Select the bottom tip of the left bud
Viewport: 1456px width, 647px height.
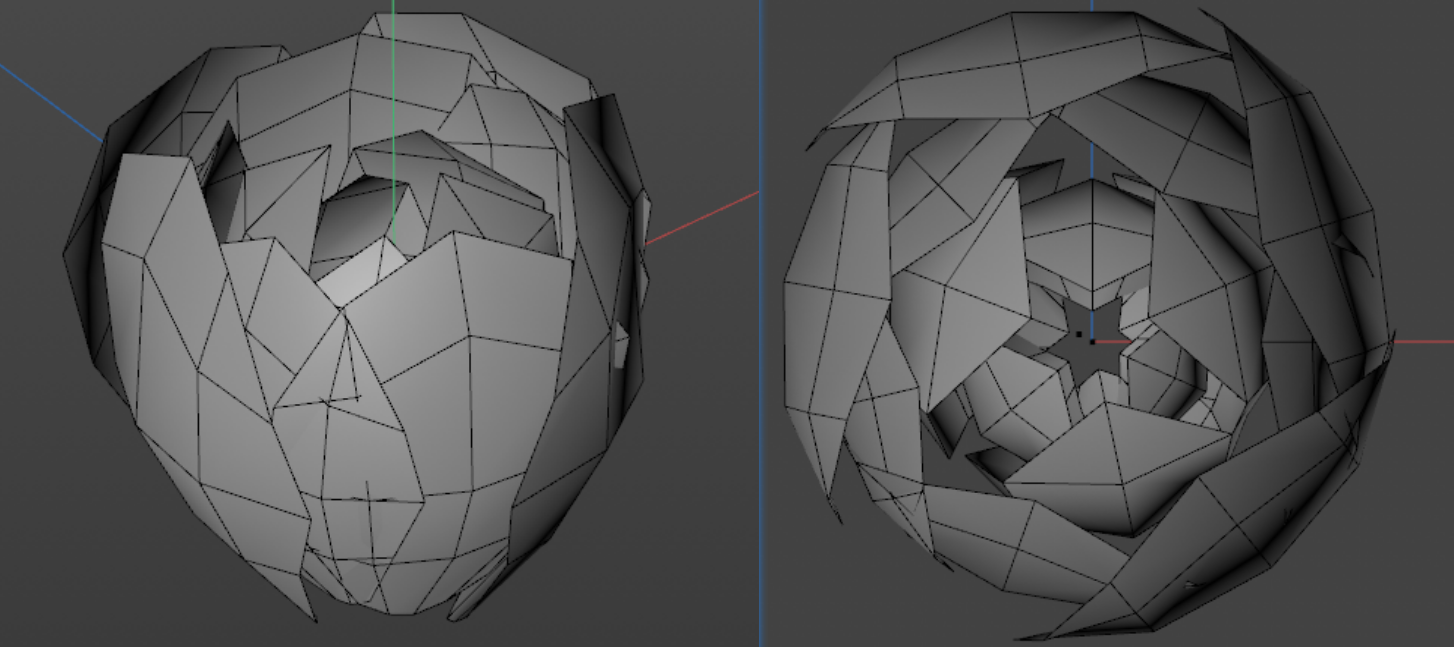coord(380,600)
